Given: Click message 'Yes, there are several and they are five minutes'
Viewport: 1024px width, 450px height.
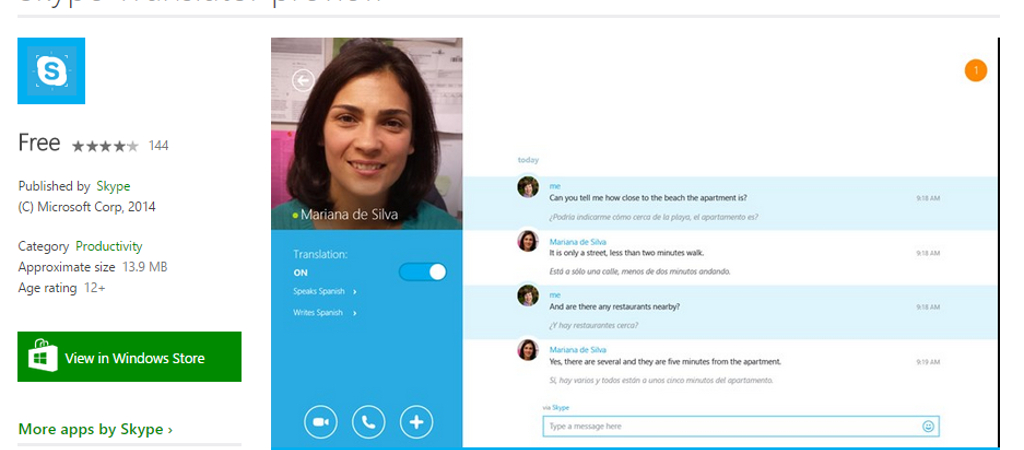Looking at the screenshot, I should point(665,361).
